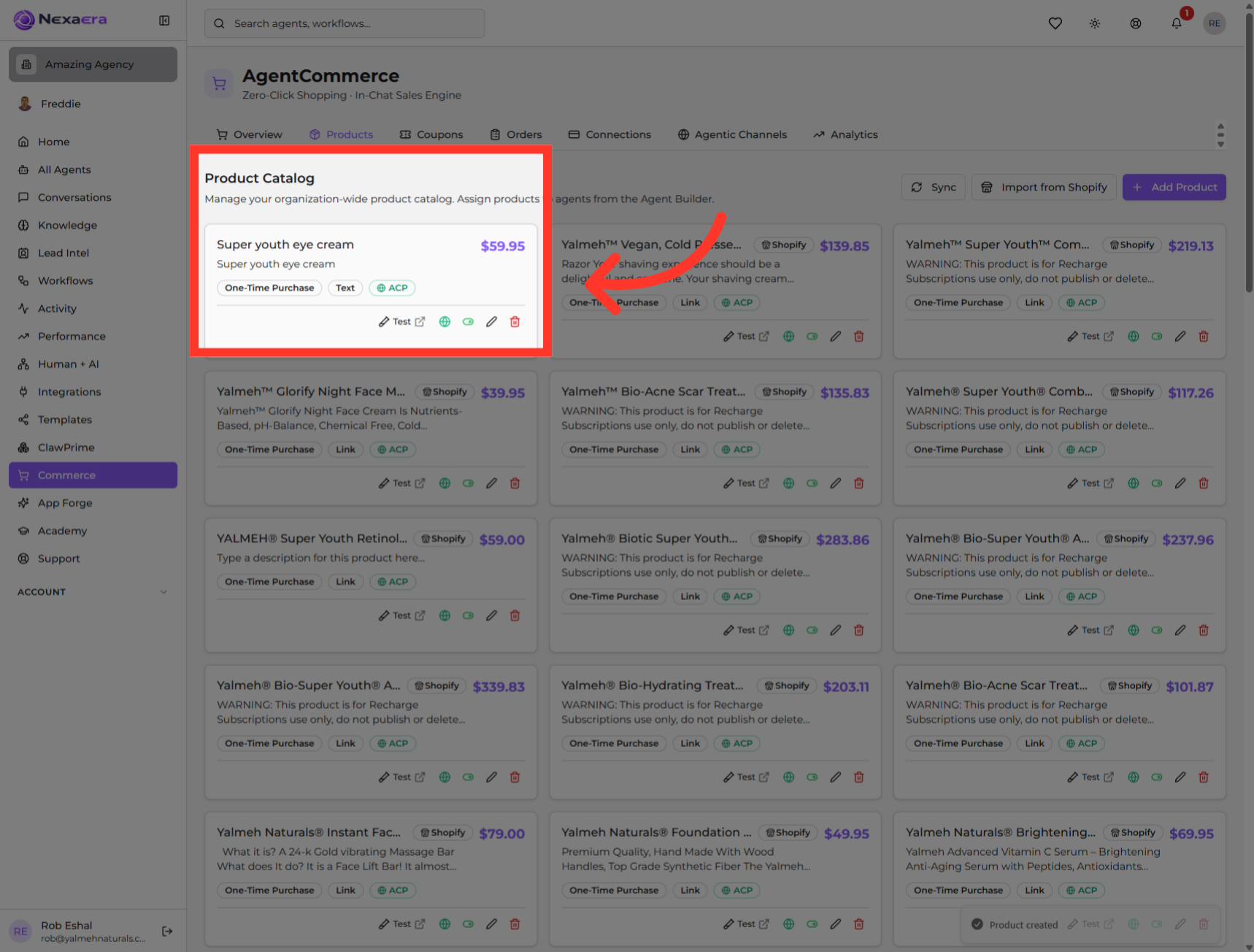Click the Add Product button
Image resolution: width=1254 pixels, height=952 pixels.
[x=1174, y=187]
